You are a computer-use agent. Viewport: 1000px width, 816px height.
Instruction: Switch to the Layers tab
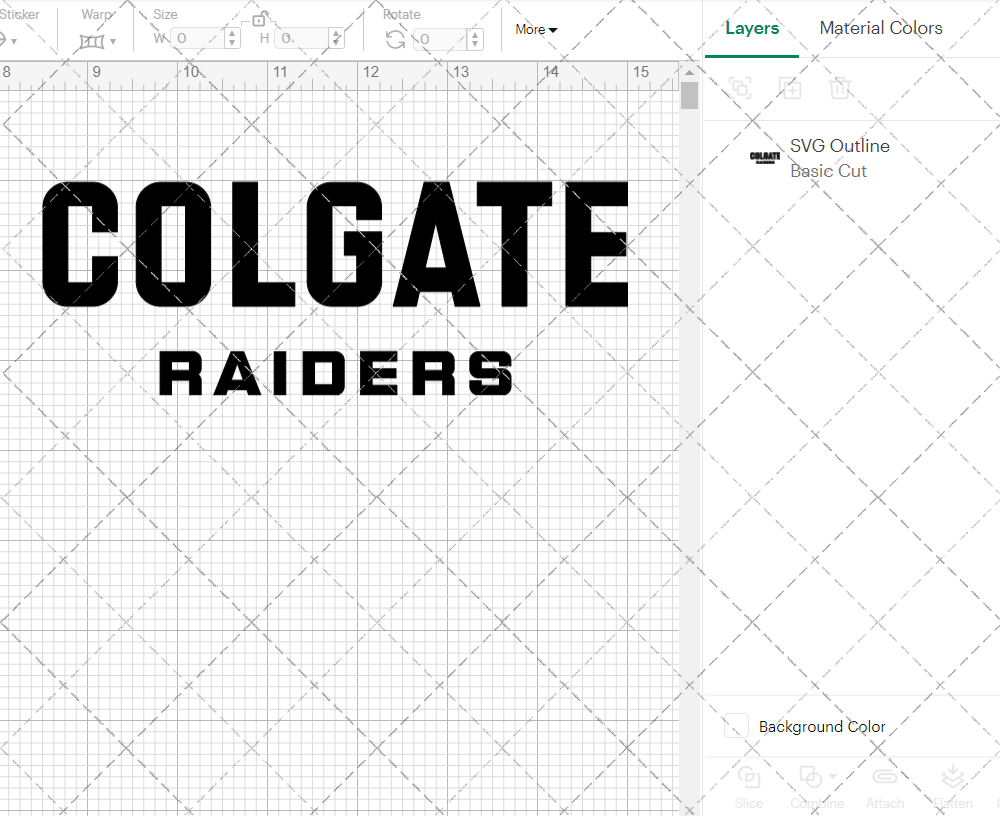point(752,27)
